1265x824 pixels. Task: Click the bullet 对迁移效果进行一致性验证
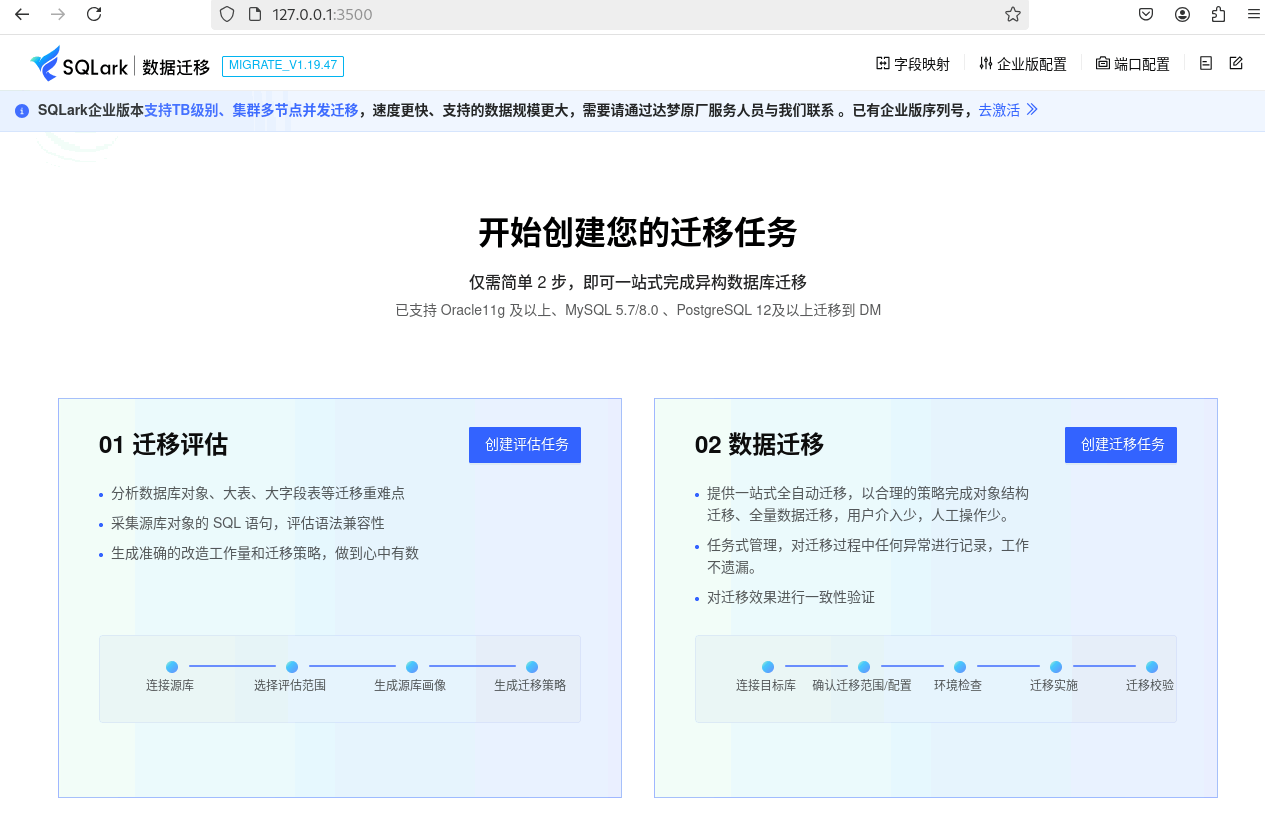pos(791,597)
